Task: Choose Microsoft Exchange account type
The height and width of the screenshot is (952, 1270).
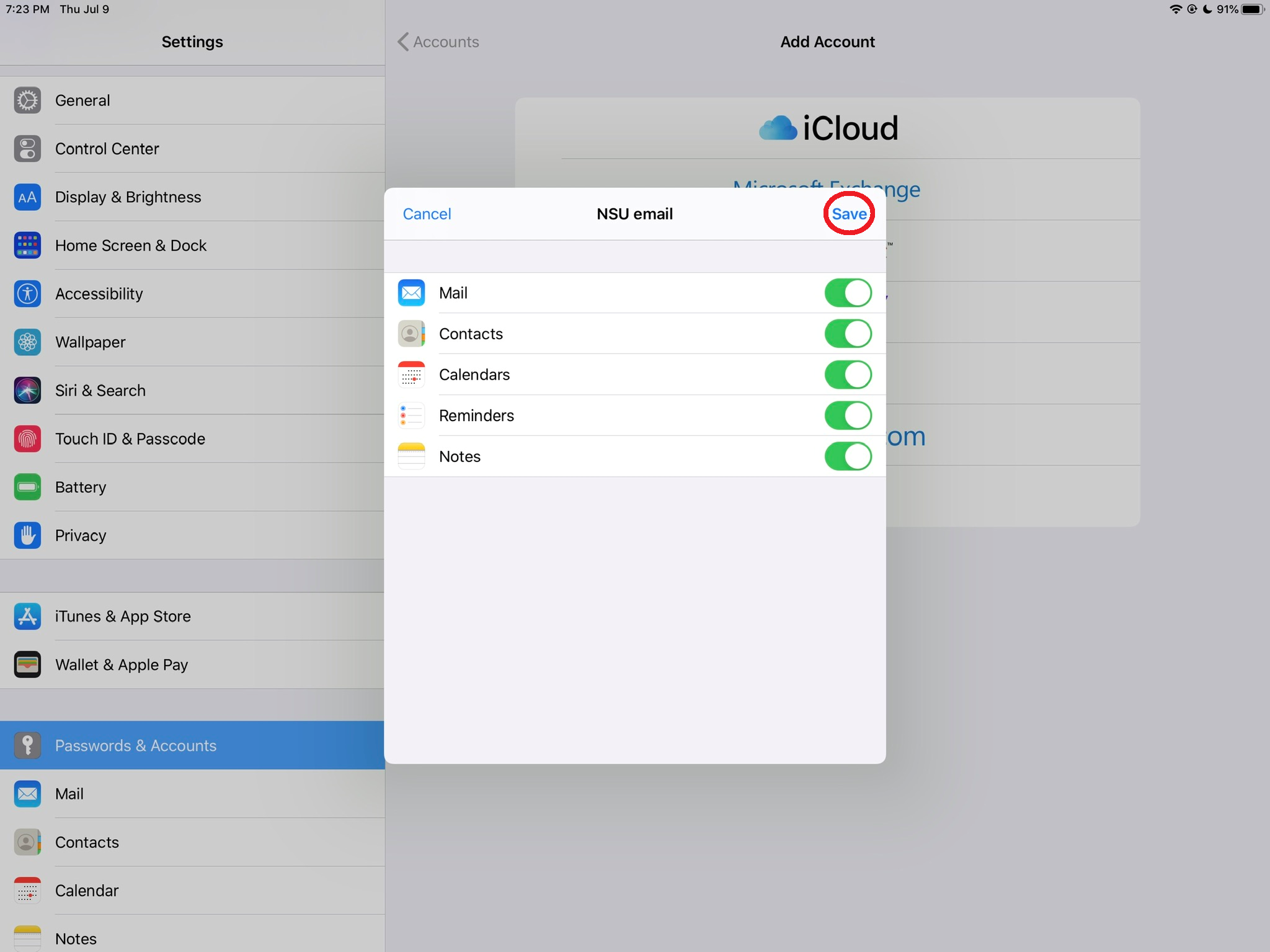Action: (x=826, y=189)
